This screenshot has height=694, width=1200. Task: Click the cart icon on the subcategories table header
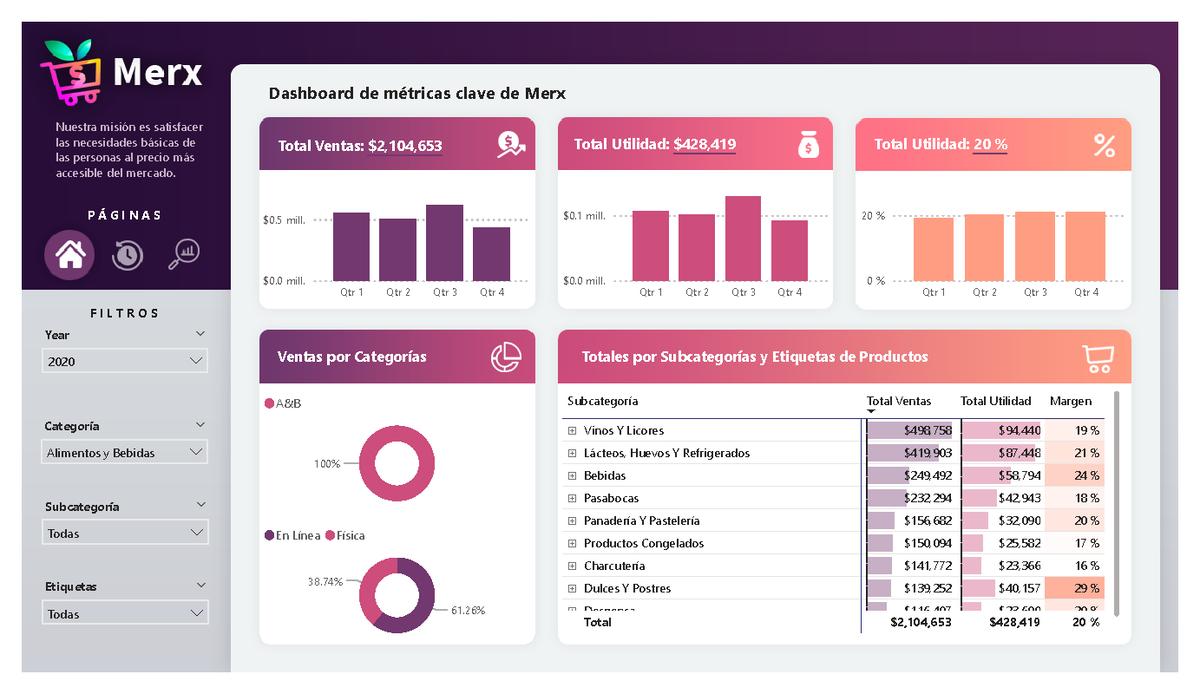point(1099,356)
